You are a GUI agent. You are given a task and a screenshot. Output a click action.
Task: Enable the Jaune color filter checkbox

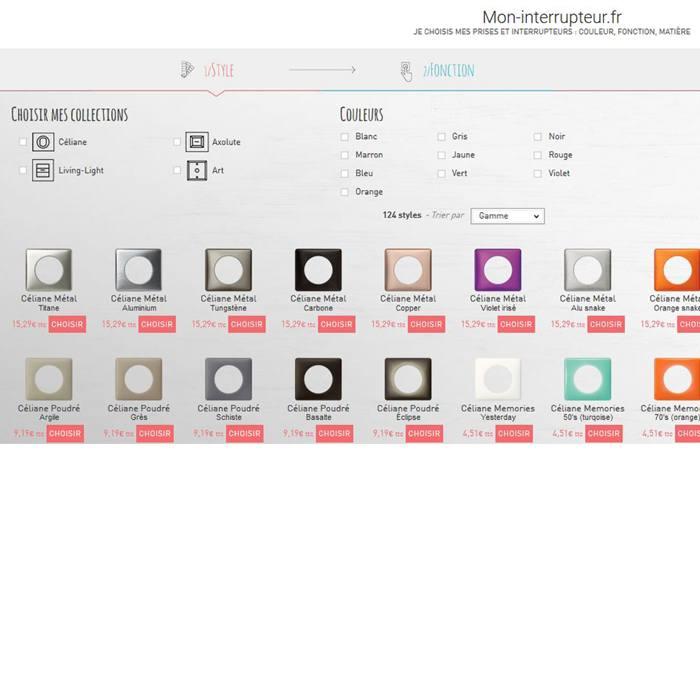coord(441,155)
